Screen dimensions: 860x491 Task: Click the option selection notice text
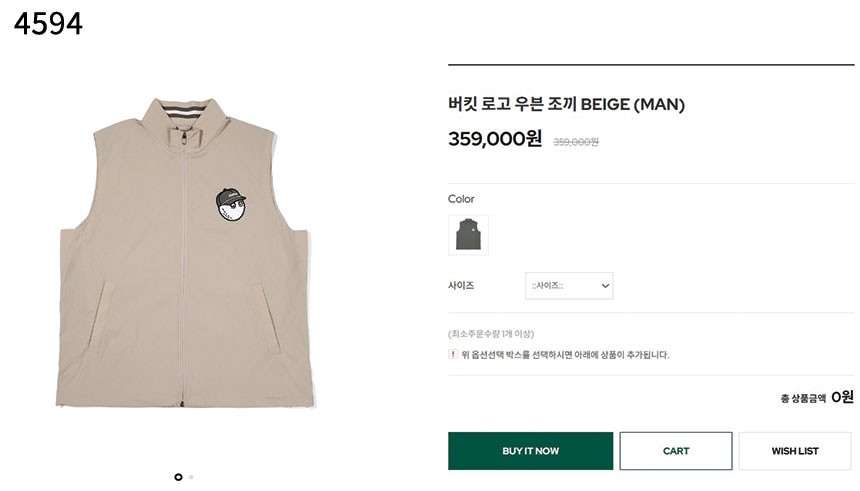pyautogui.click(x=565, y=354)
